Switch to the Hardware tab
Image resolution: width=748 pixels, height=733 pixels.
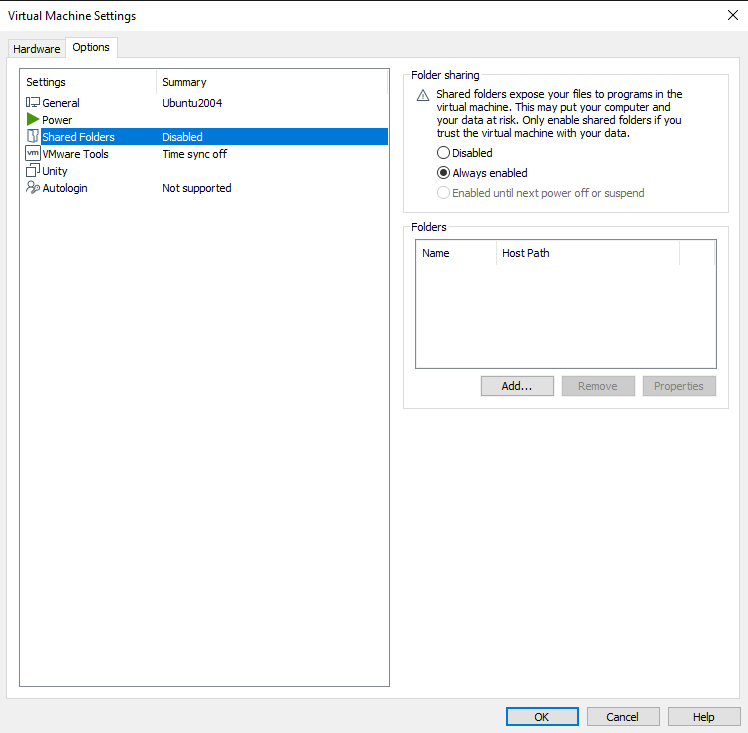36,49
